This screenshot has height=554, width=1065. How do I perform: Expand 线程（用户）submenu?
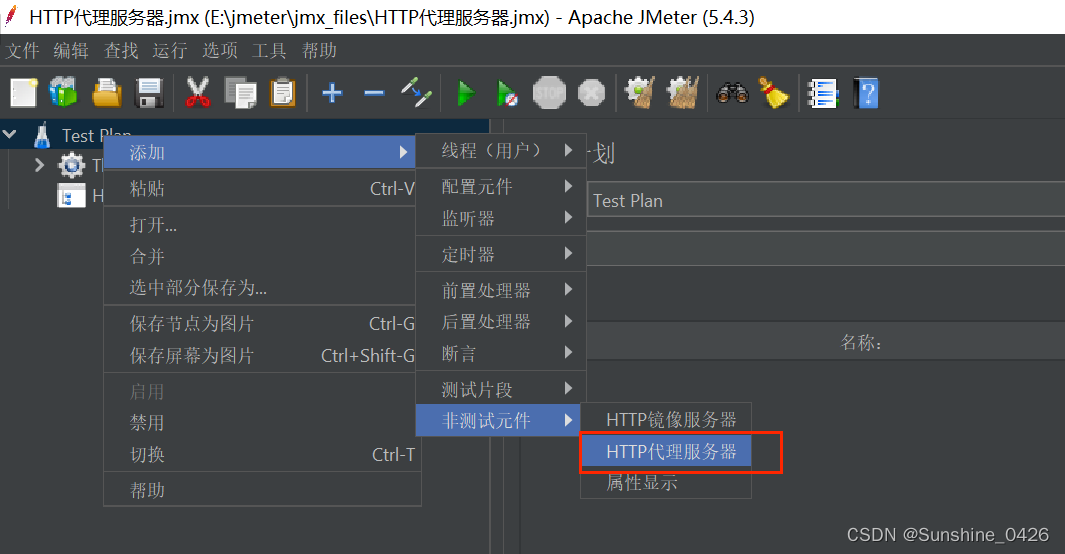[x=501, y=150]
